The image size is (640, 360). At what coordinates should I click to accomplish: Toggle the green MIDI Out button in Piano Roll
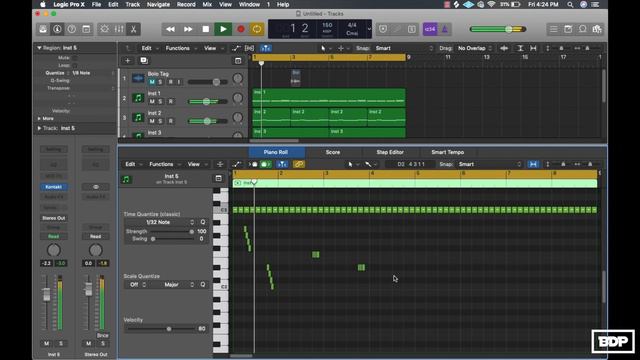tap(266, 164)
